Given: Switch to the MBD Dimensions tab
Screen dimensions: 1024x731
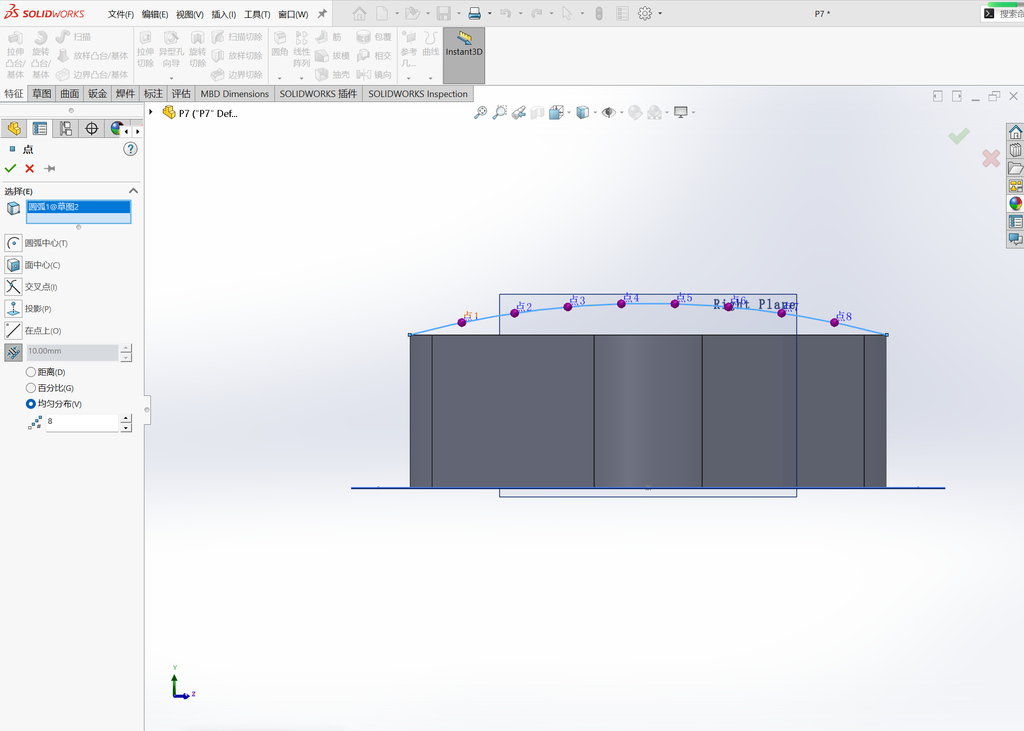Looking at the screenshot, I should [x=234, y=94].
